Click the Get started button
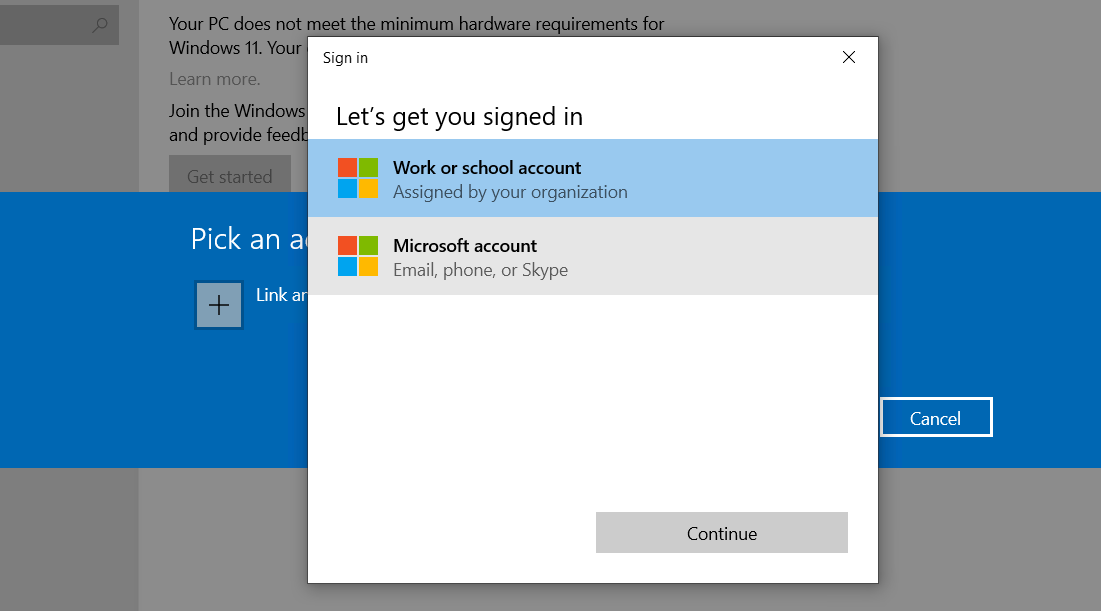This screenshot has height=611, width=1101. [x=229, y=176]
